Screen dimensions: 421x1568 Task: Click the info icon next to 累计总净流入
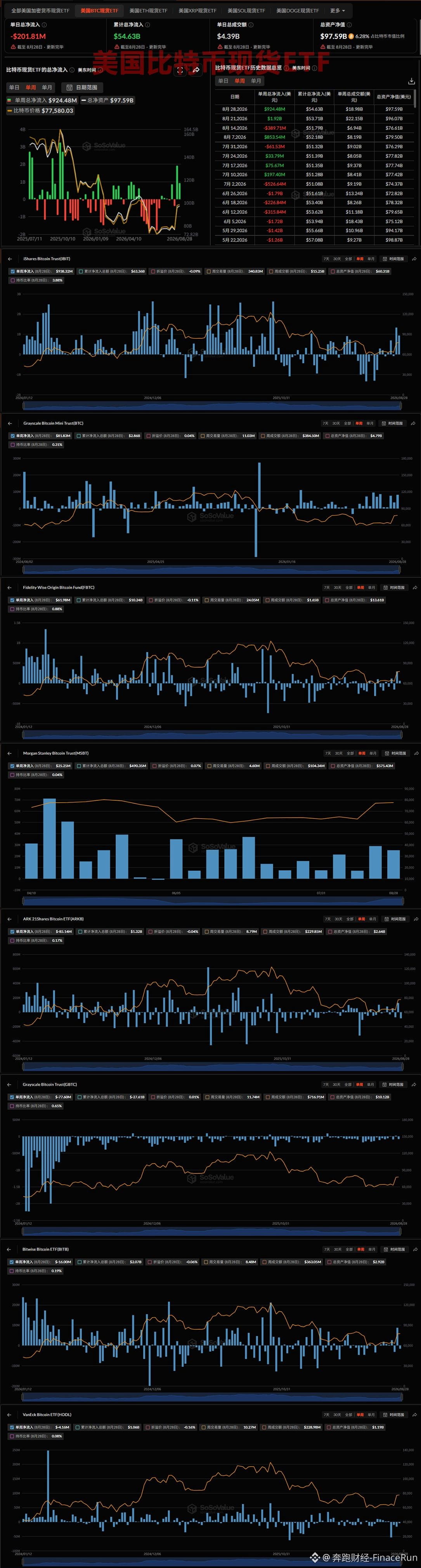(148, 25)
